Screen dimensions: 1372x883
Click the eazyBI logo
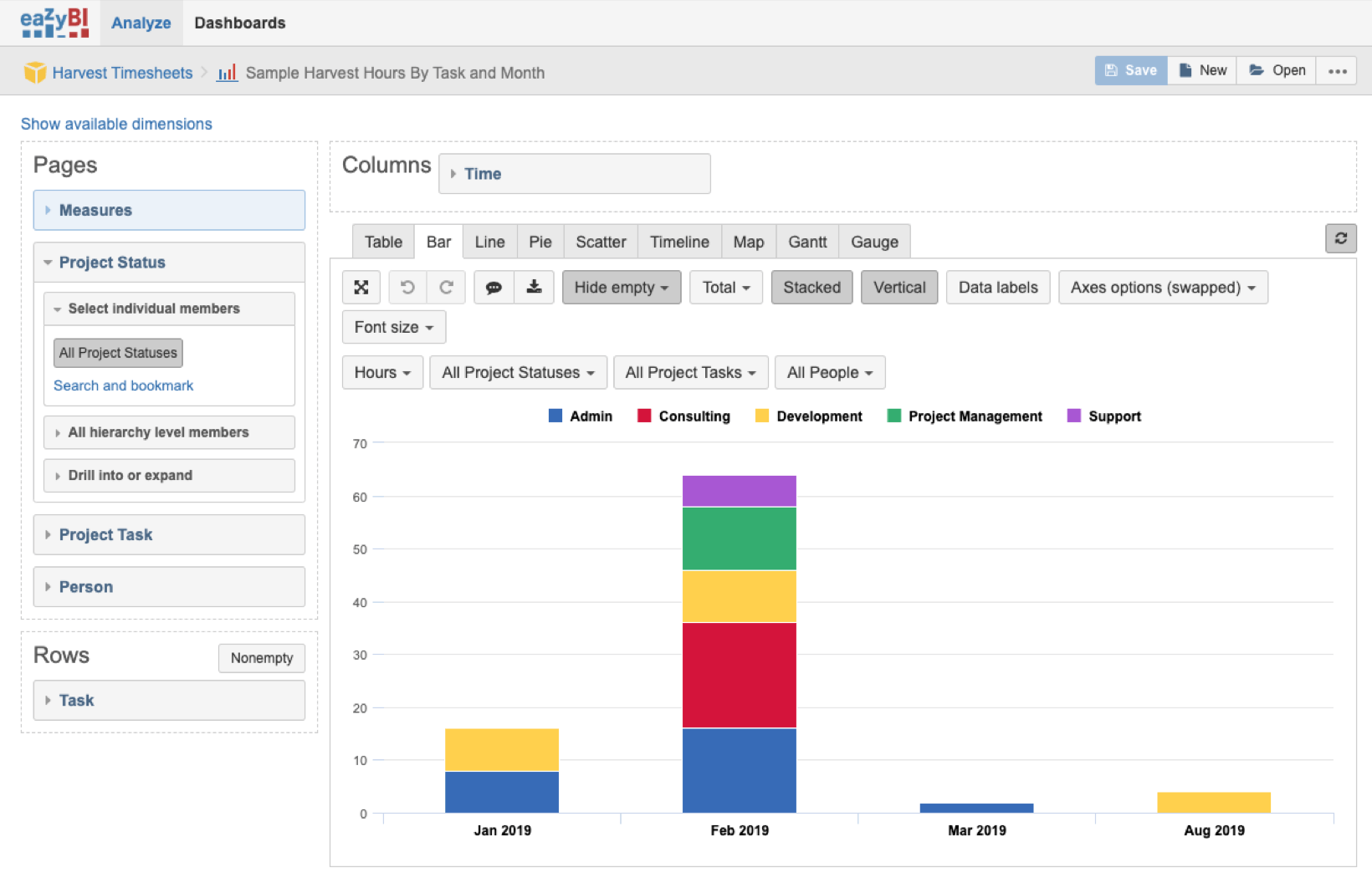click(54, 23)
